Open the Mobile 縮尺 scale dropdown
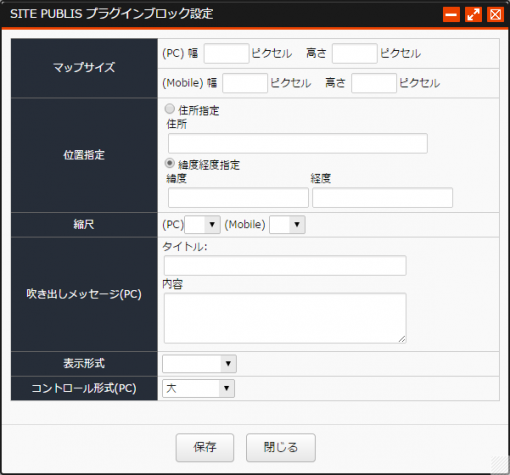Image resolution: width=510 pixels, height=475 pixels. pos(287,225)
